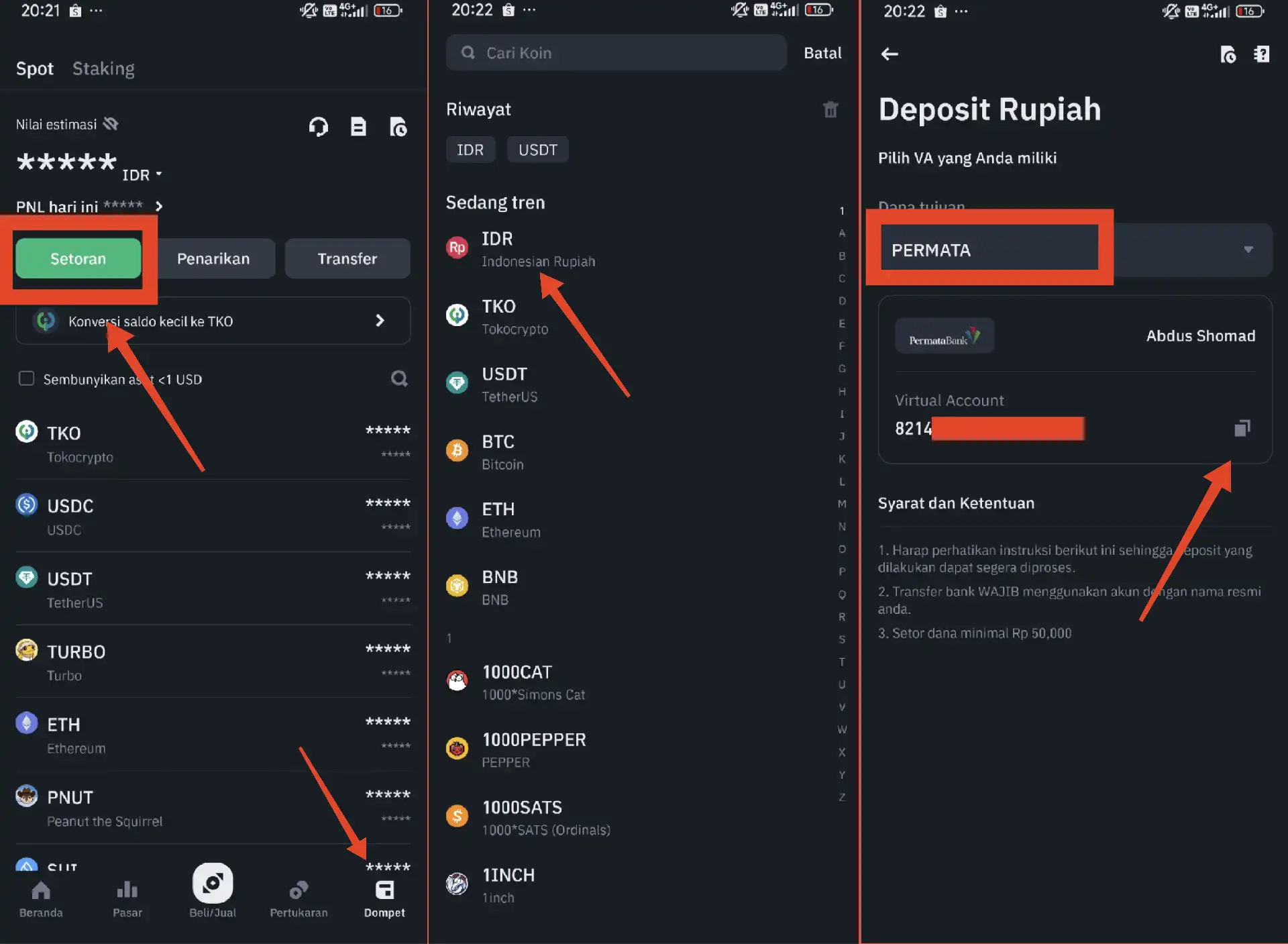Screen dimensions: 1288x944
Task: Expand PNL hari ini details
Action: coord(159,206)
